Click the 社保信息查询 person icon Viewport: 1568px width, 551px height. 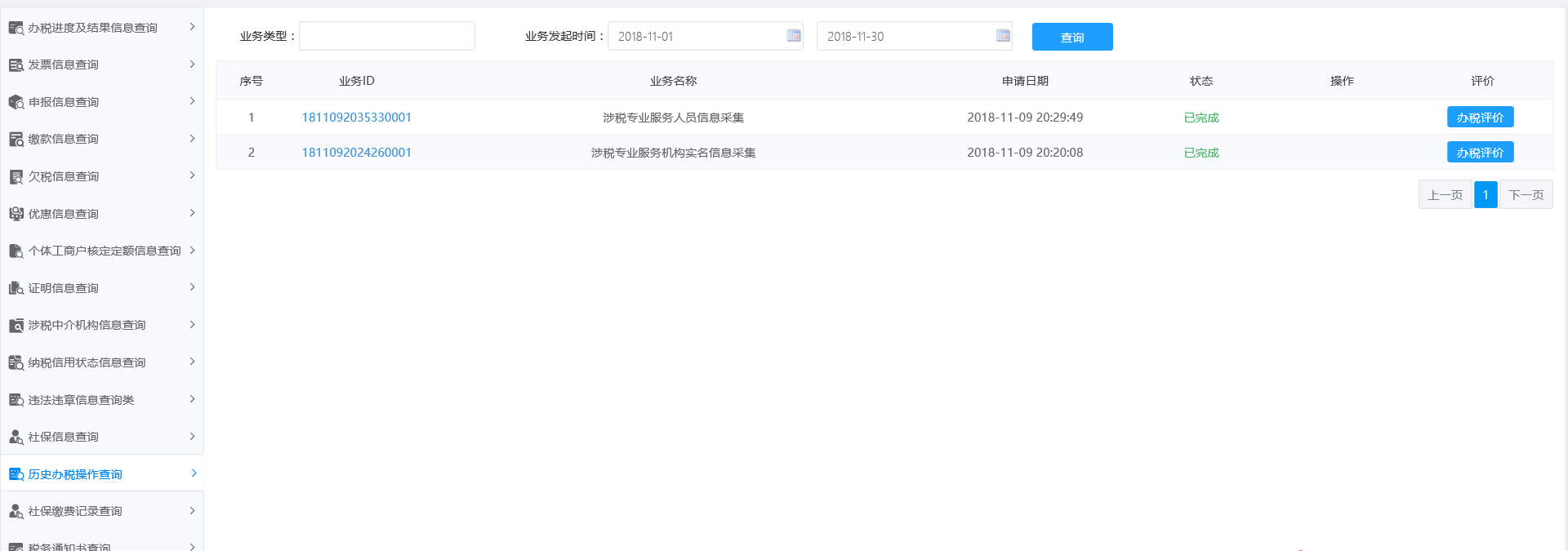click(16, 437)
